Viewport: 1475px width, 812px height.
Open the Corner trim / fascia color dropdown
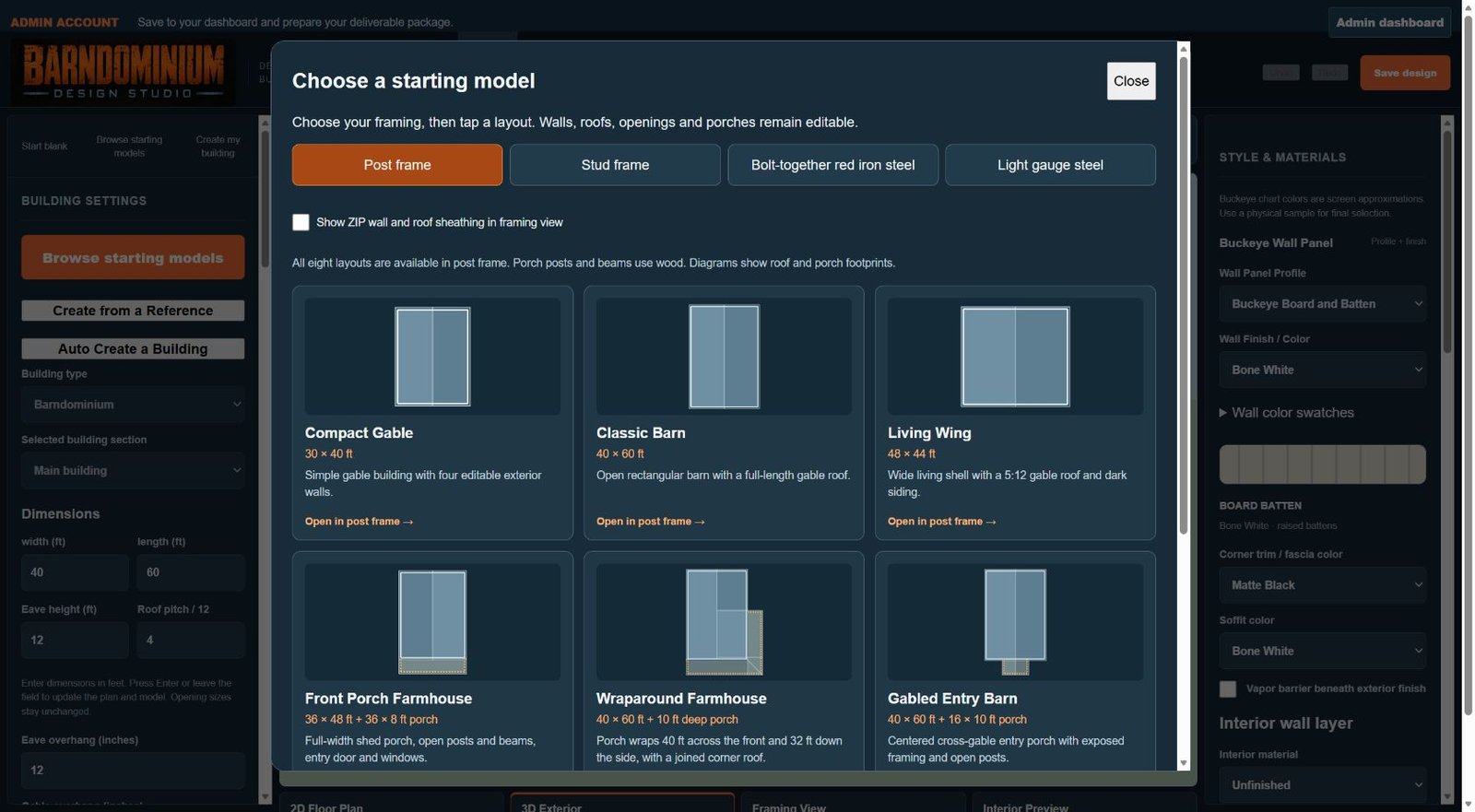tap(1322, 585)
